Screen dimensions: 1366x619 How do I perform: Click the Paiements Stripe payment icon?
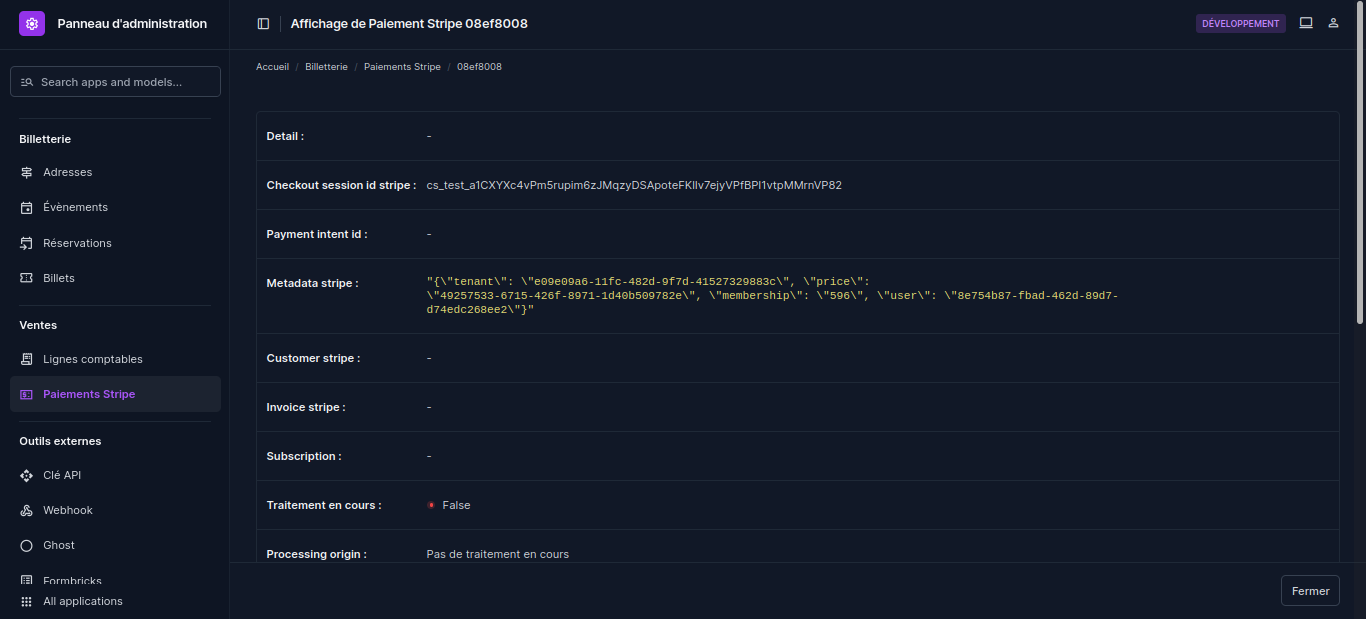pos(27,394)
